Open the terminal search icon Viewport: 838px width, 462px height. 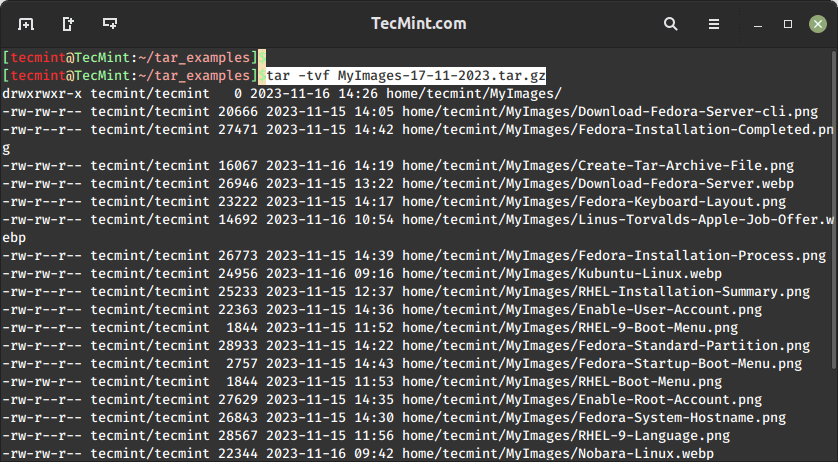671,24
